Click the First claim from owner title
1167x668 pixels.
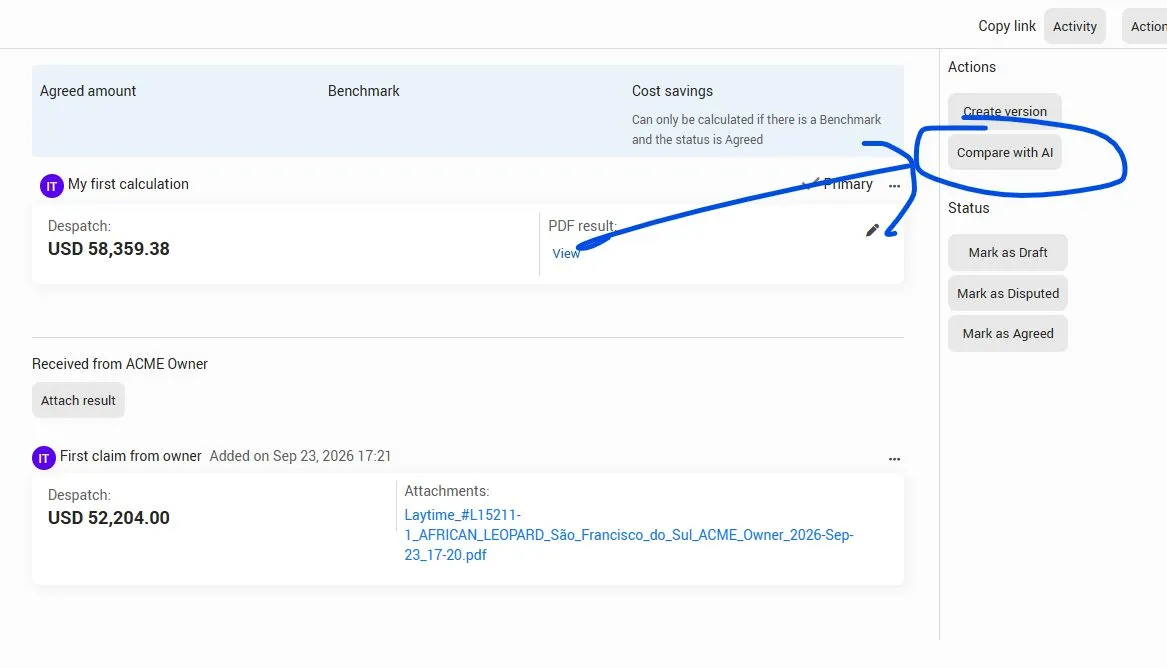(130, 456)
